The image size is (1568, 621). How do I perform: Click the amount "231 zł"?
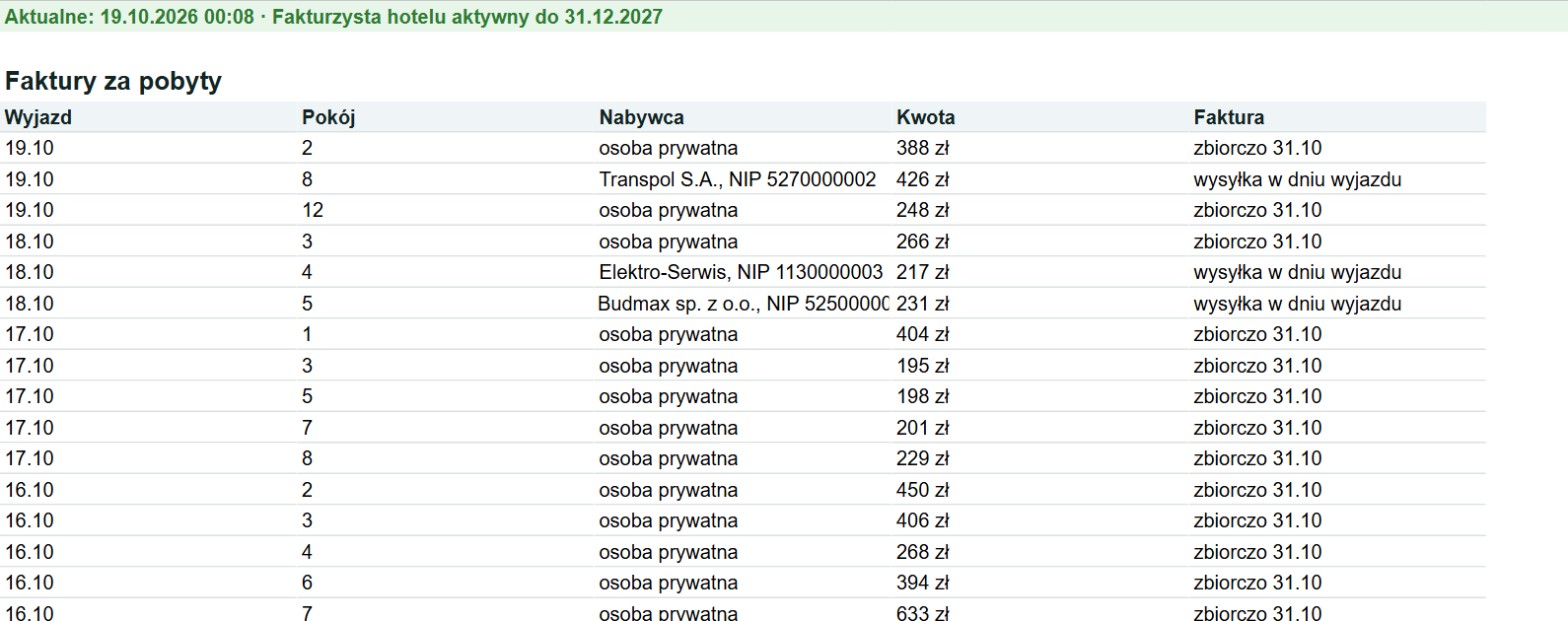pos(923,304)
